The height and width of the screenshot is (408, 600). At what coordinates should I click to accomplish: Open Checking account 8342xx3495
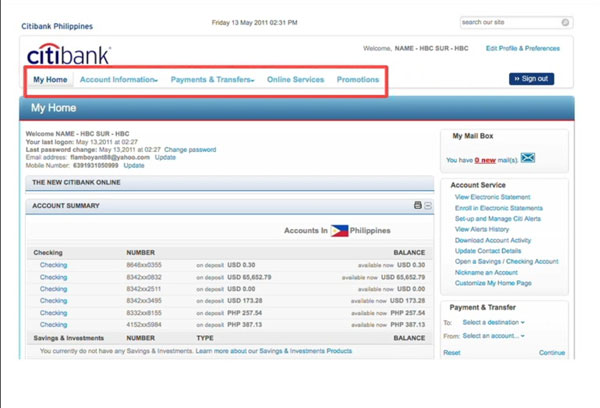pyautogui.click(x=53, y=301)
